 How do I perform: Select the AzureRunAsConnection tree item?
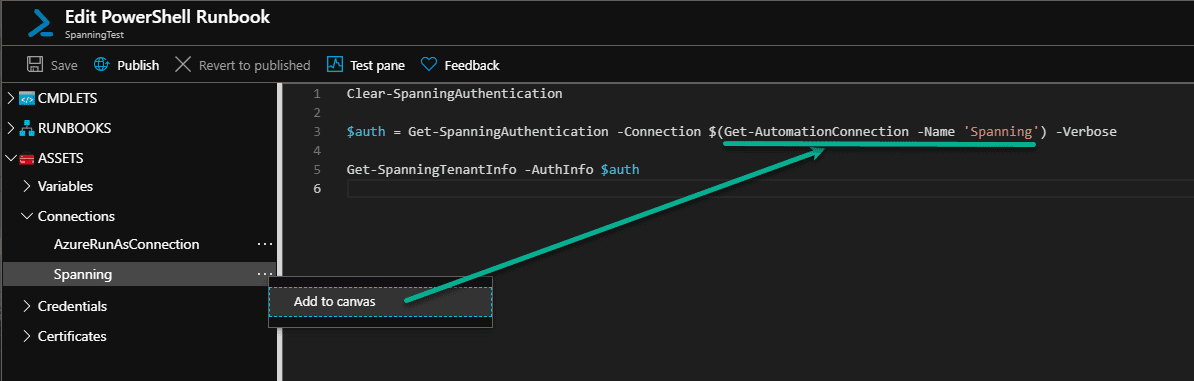click(126, 245)
